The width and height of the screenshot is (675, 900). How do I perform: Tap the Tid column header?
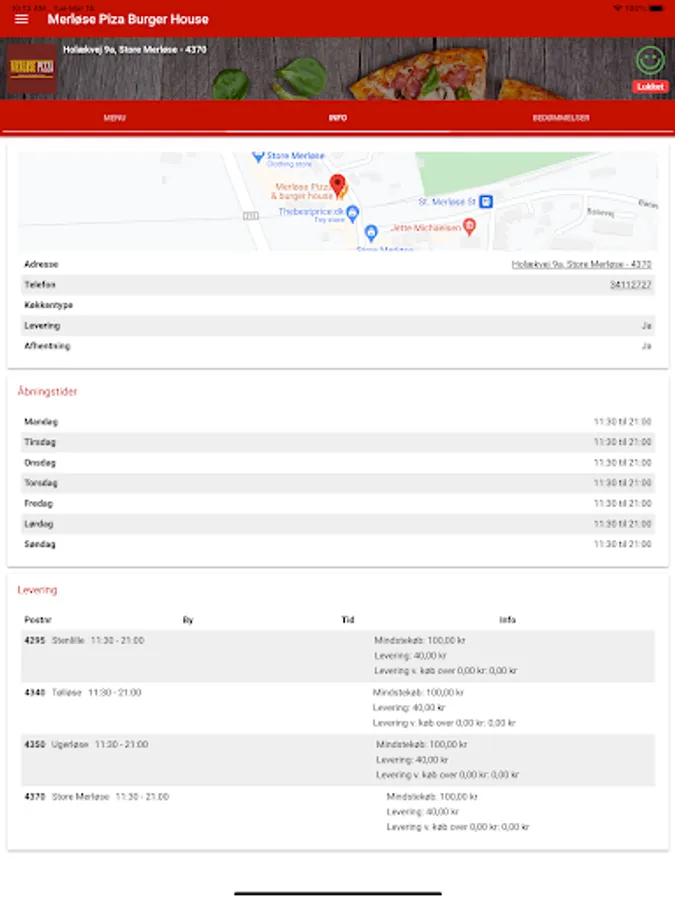point(348,620)
